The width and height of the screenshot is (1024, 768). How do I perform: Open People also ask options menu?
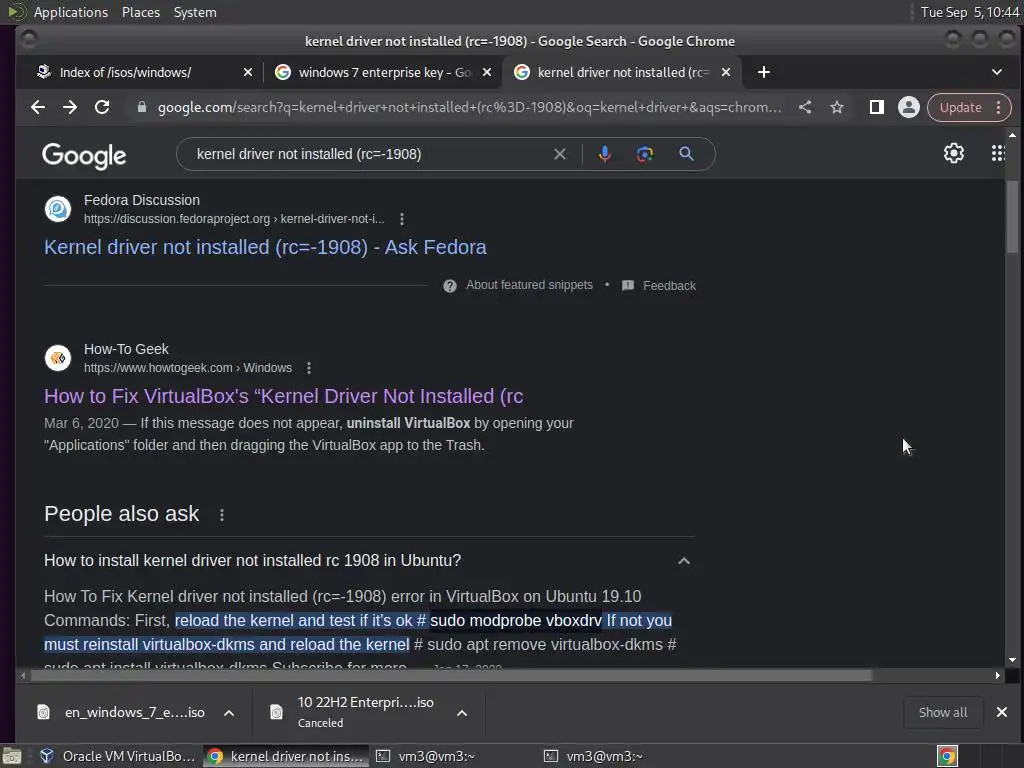click(x=222, y=515)
